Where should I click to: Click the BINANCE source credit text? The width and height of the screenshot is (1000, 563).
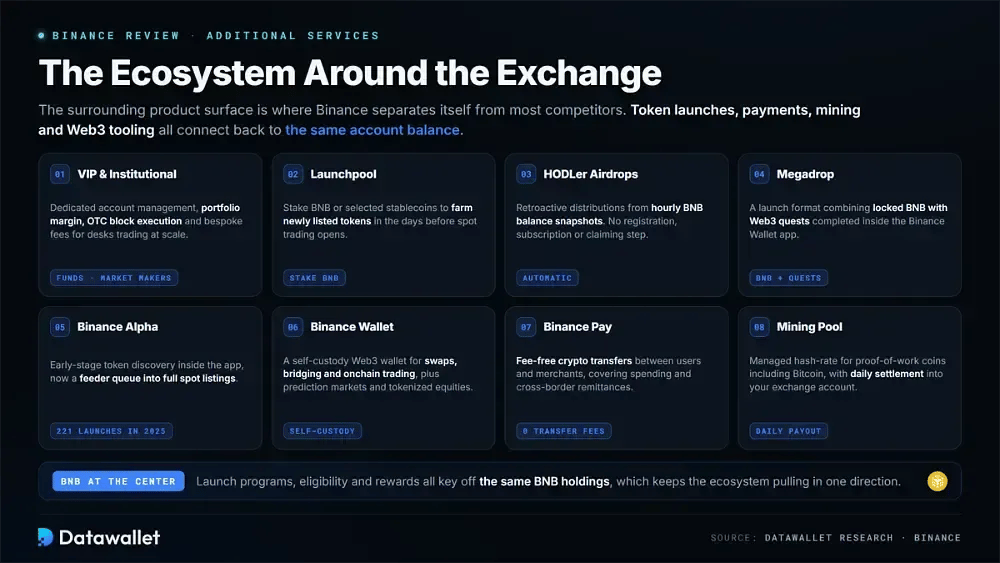point(937,537)
